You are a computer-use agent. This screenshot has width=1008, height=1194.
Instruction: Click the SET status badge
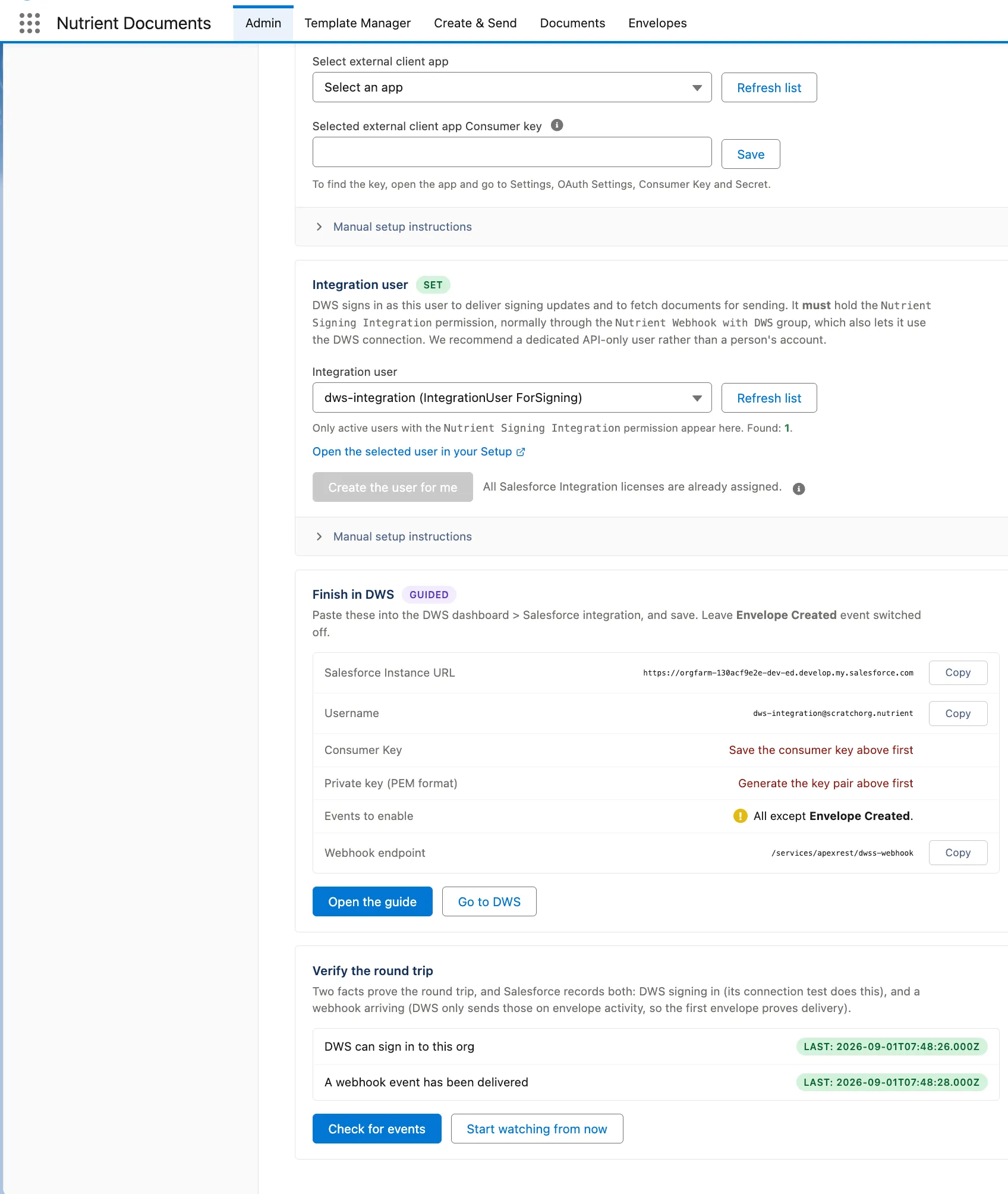tap(433, 285)
